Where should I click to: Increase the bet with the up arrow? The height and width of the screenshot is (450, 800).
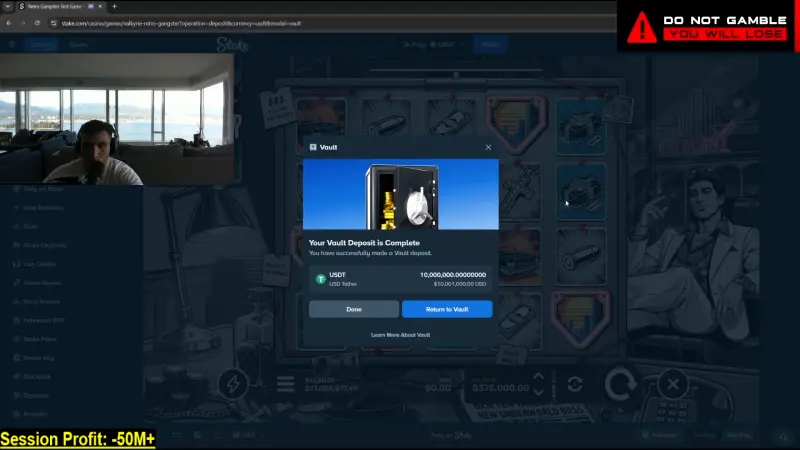(538, 377)
